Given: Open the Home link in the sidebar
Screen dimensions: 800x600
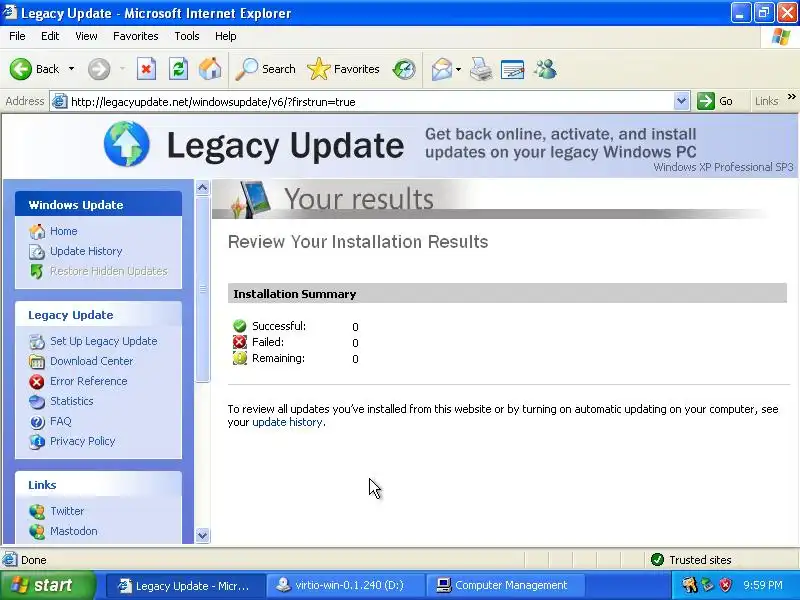Looking at the screenshot, I should 64,231.
